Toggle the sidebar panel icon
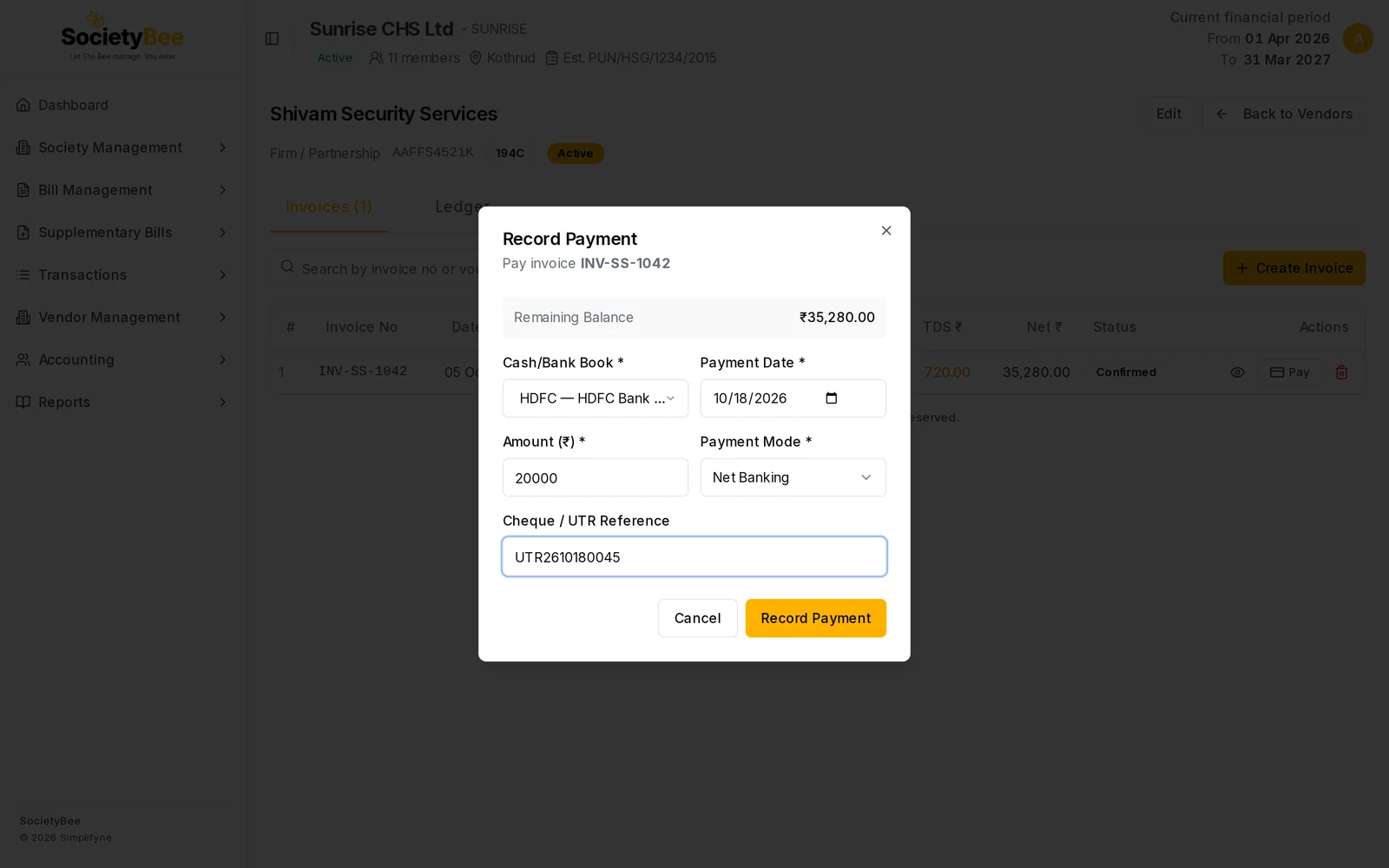The image size is (1389, 868). click(x=272, y=38)
